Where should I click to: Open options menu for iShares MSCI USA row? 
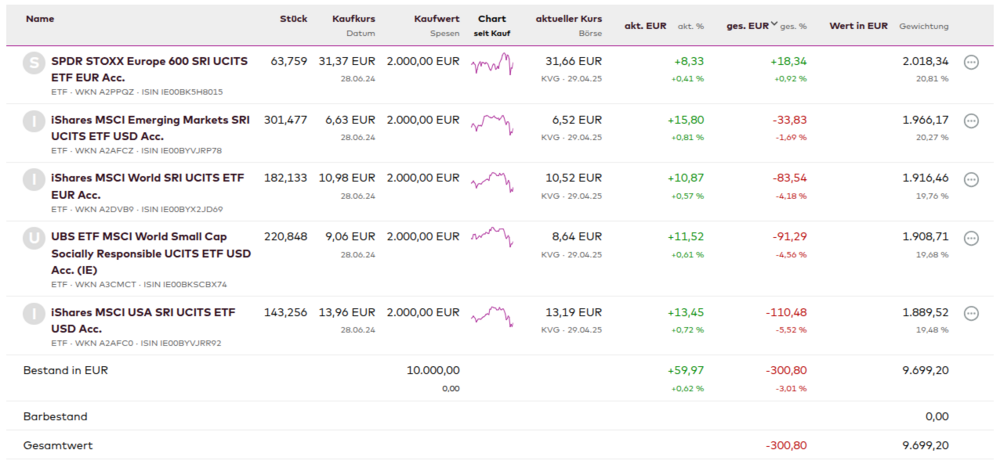pyautogui.click(x=970, y=313)
